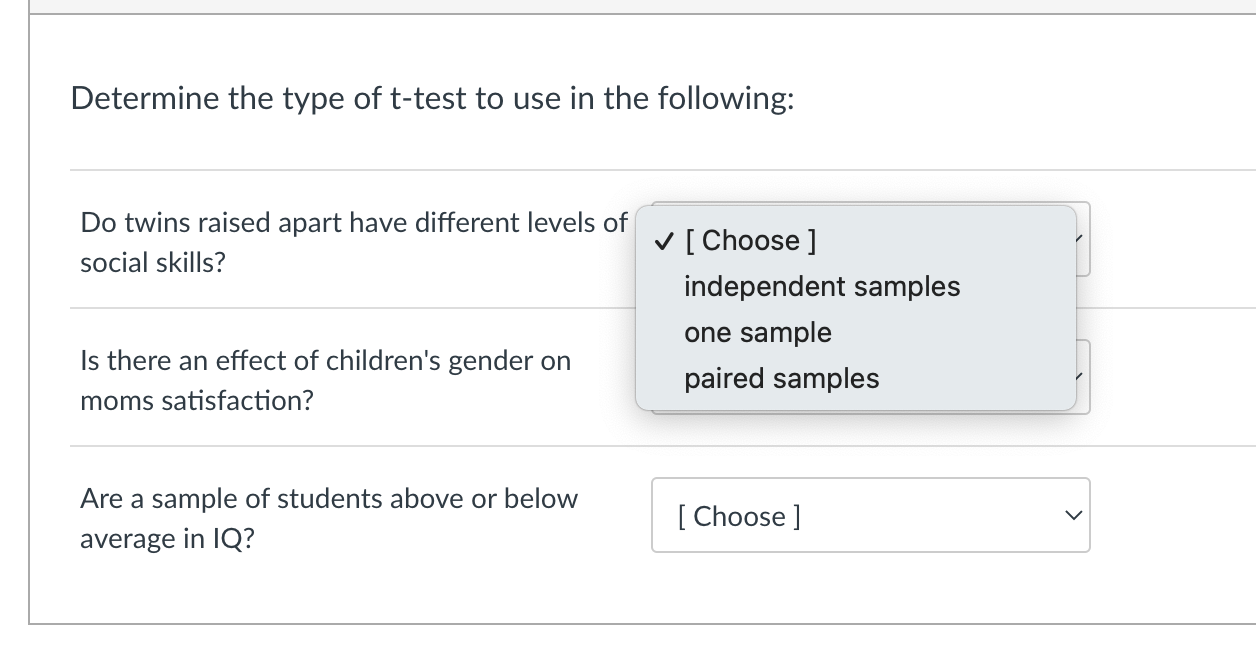Click the word "following:" in the heading
The width and height of the screenshot is (1256, 662).
pyautogui.click(x=726, y=99)
